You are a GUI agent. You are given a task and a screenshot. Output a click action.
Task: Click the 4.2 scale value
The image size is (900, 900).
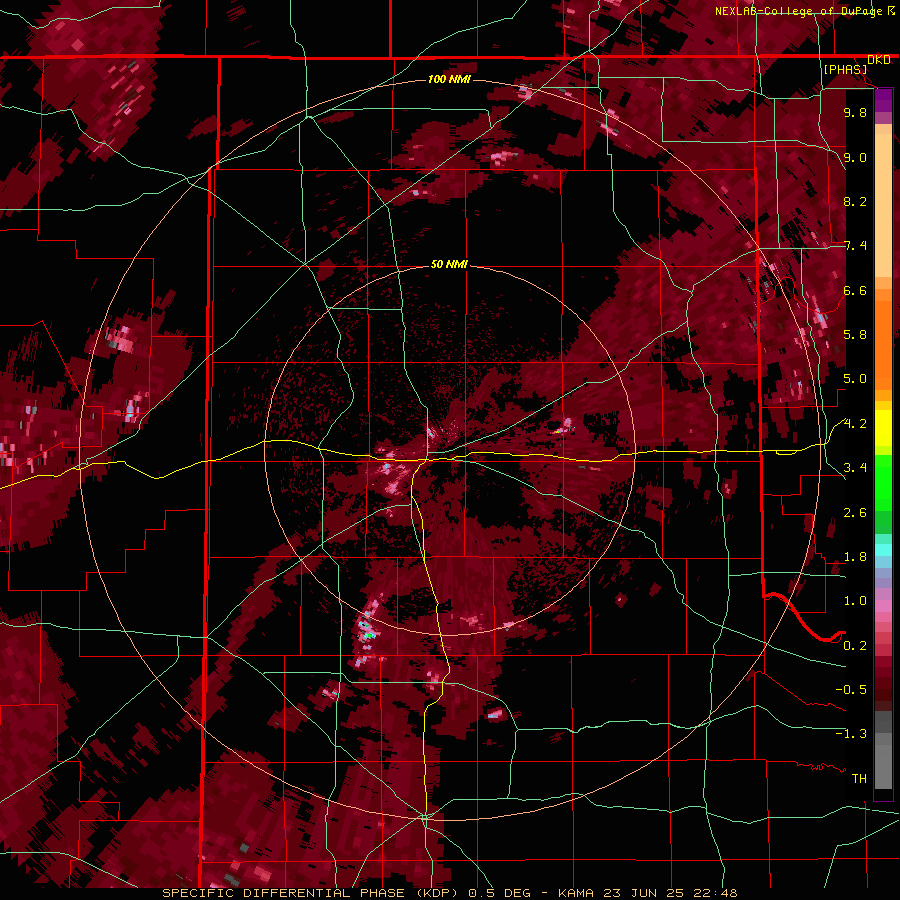pyautogui.click(x=855, y=424)
